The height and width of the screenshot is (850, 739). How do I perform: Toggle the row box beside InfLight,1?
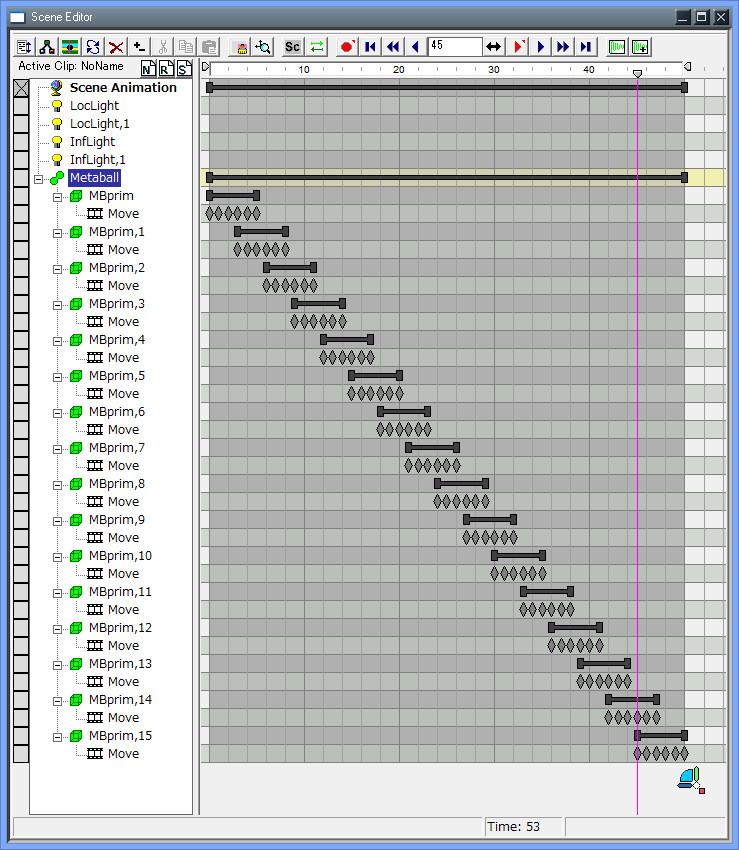coord(21,159)
